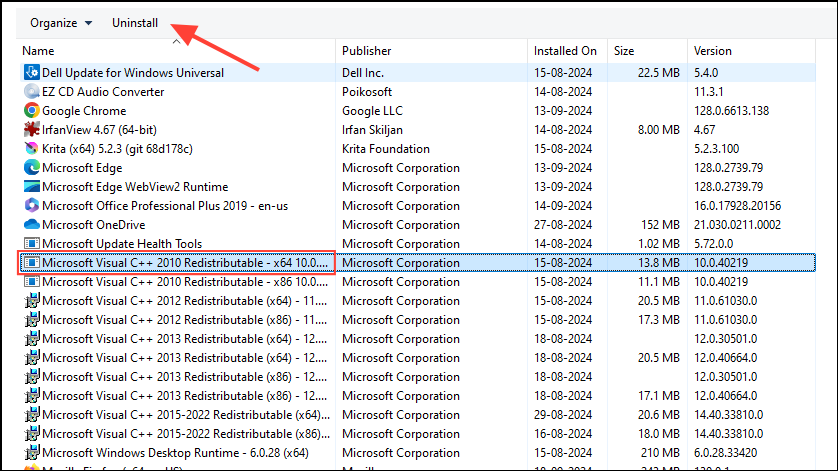Select Visual C++ 2010 Redistributable x86 entry
Image resolution: width=838 pixels, height=471 pixels.
(185, 282)
